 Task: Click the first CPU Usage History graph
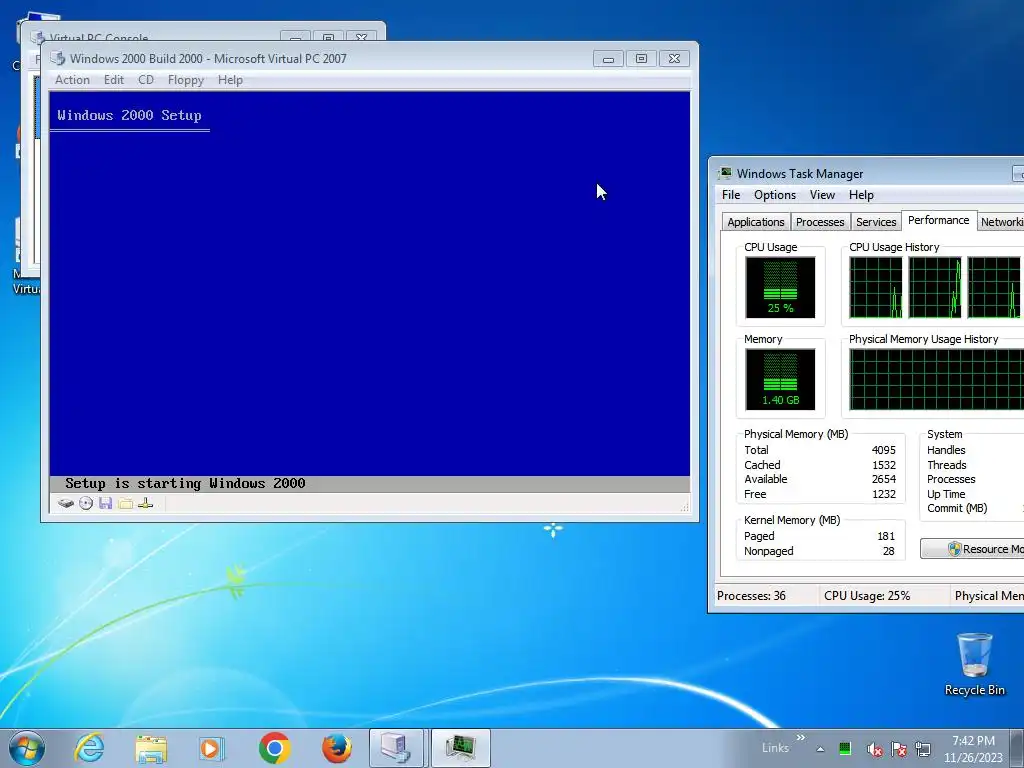(x=876, y=287)
